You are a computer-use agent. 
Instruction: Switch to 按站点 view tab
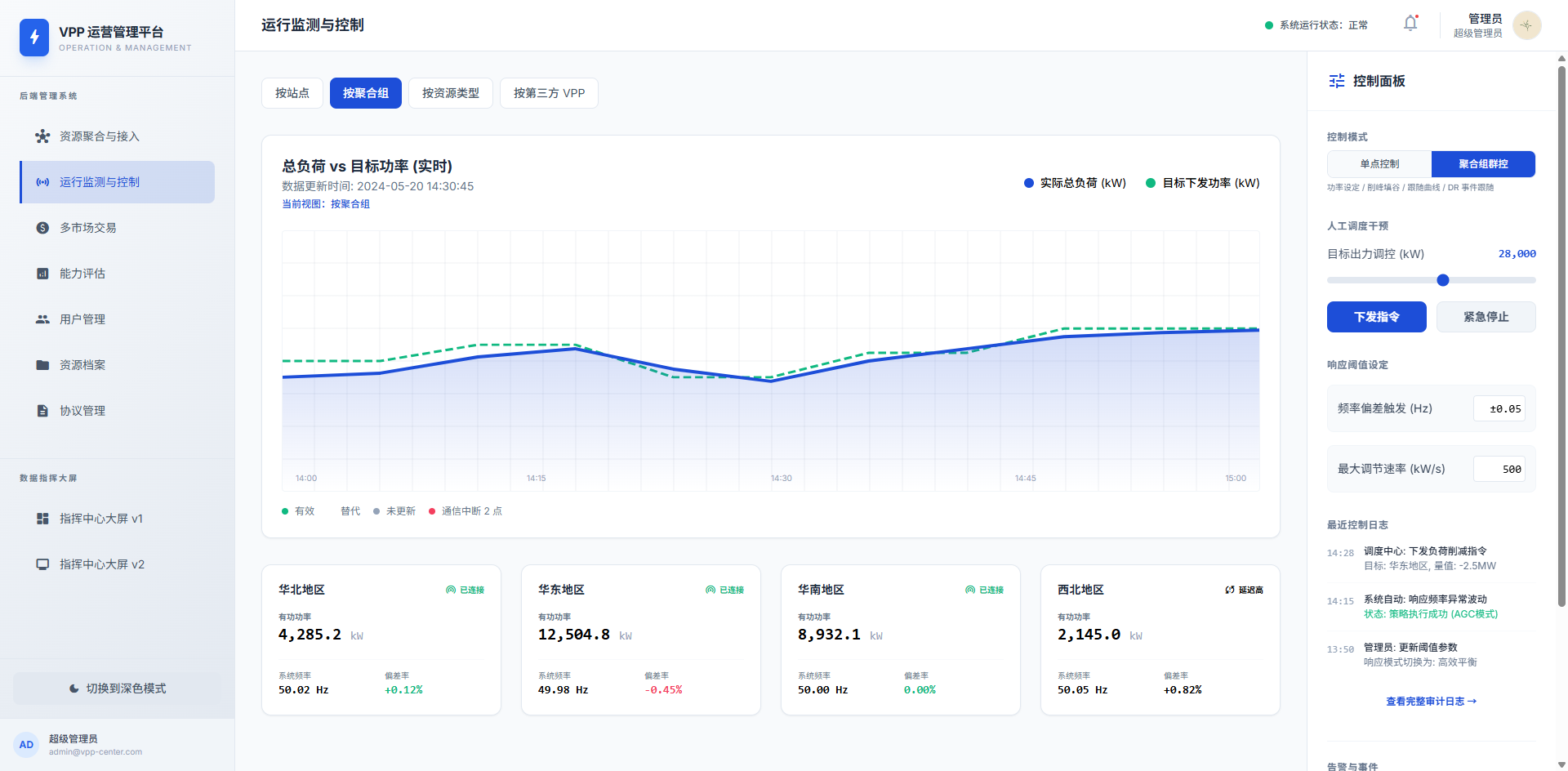[292, 93]
